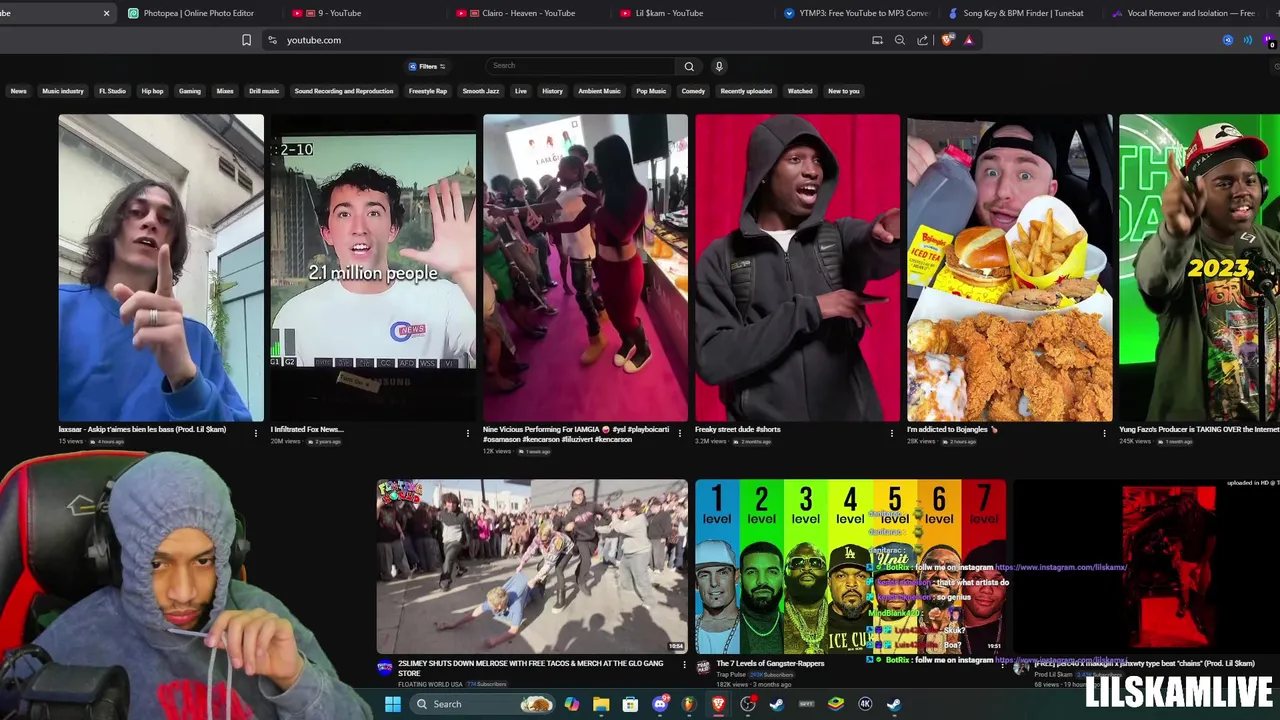The height and width of the screenshot is (720, 1280).
Task: Click the YouTube search field
Action: pyautogui.click(x=580, y=66)
